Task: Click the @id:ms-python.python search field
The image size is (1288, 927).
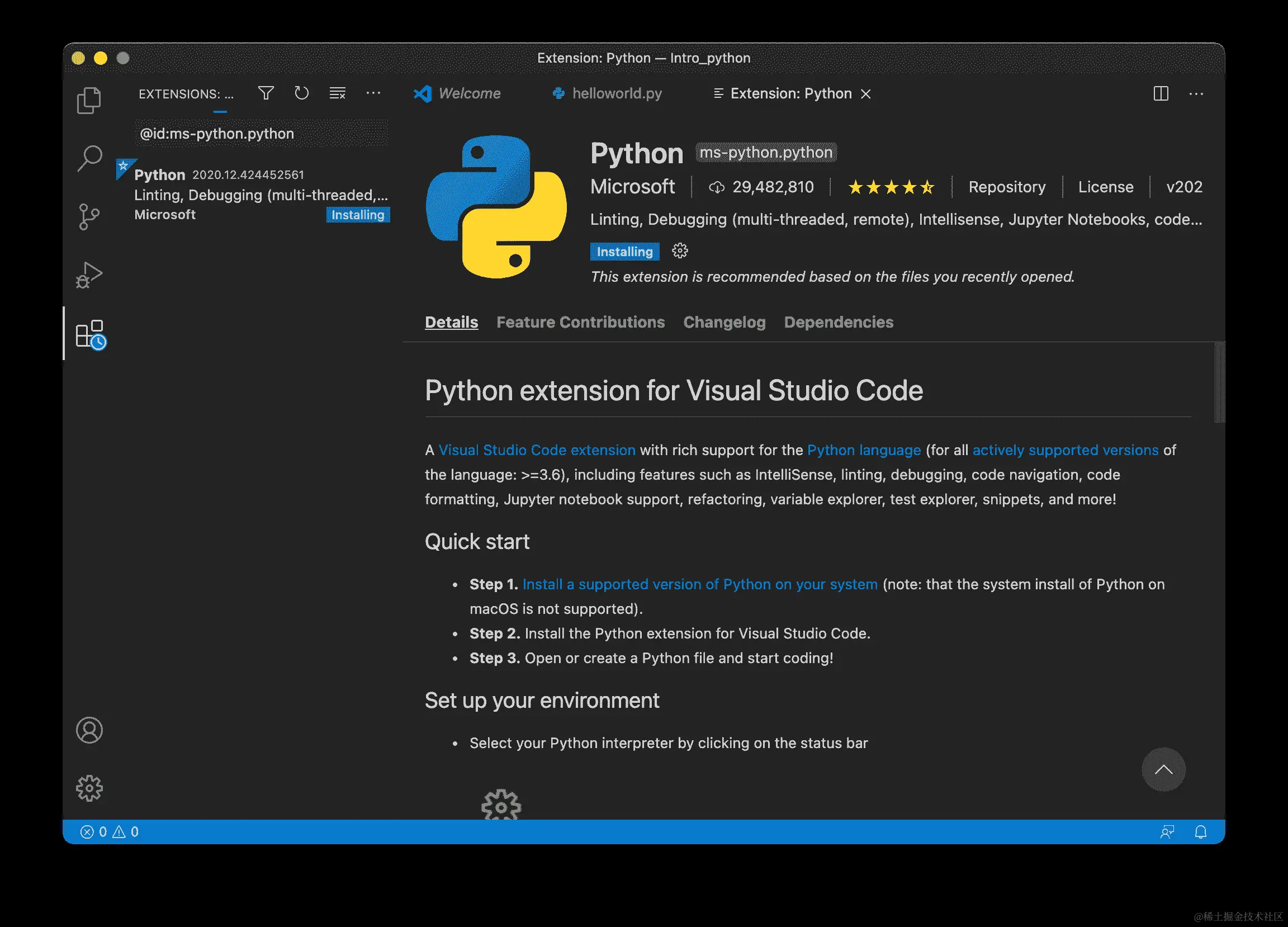Action: click(x=261, y=134)
